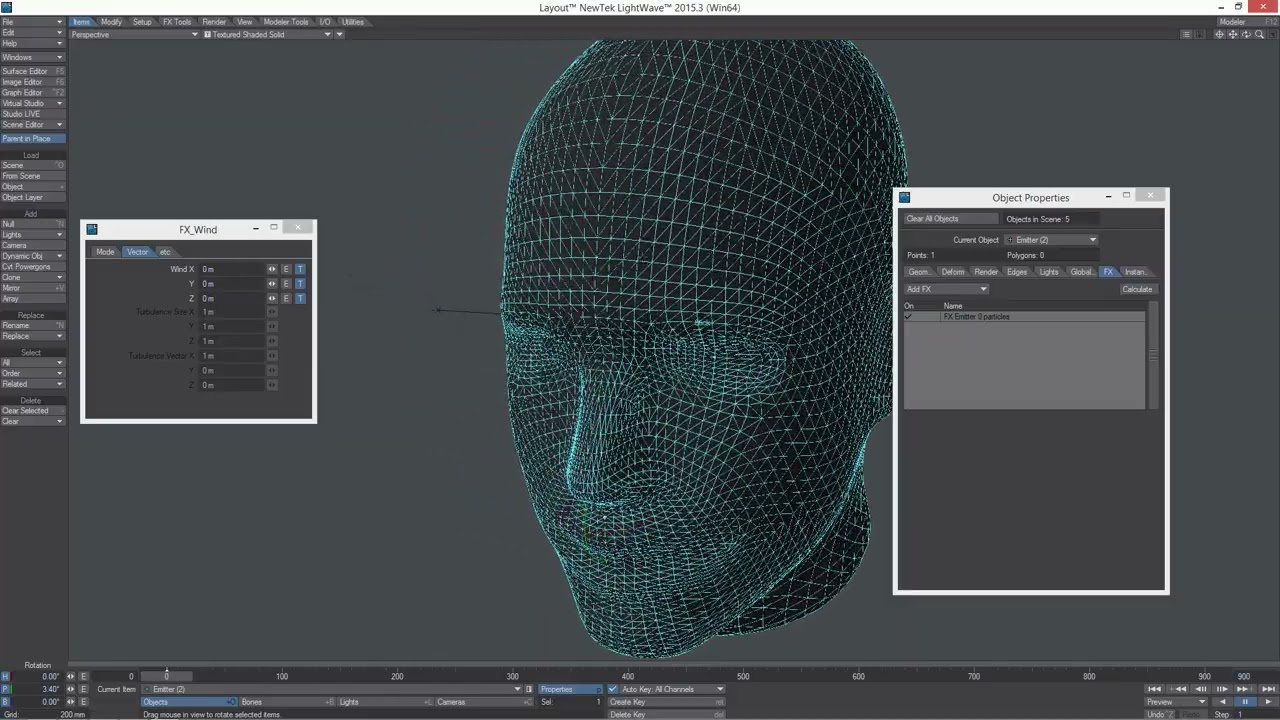Open the envelope for the Heading channel
Image resolution: width=1280 pixels, height=720 pixels.
click(x=83, y=677)
